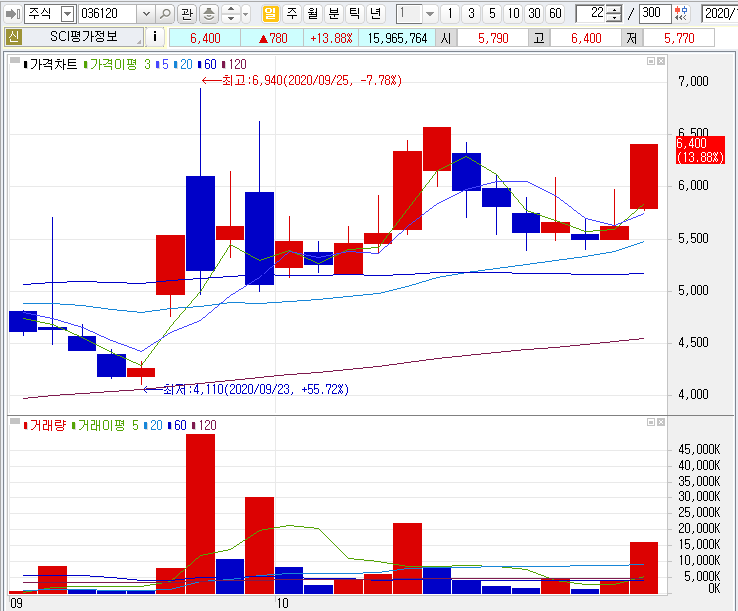
Task: Click the tallest red volume bar
Action: coord(201,514)
